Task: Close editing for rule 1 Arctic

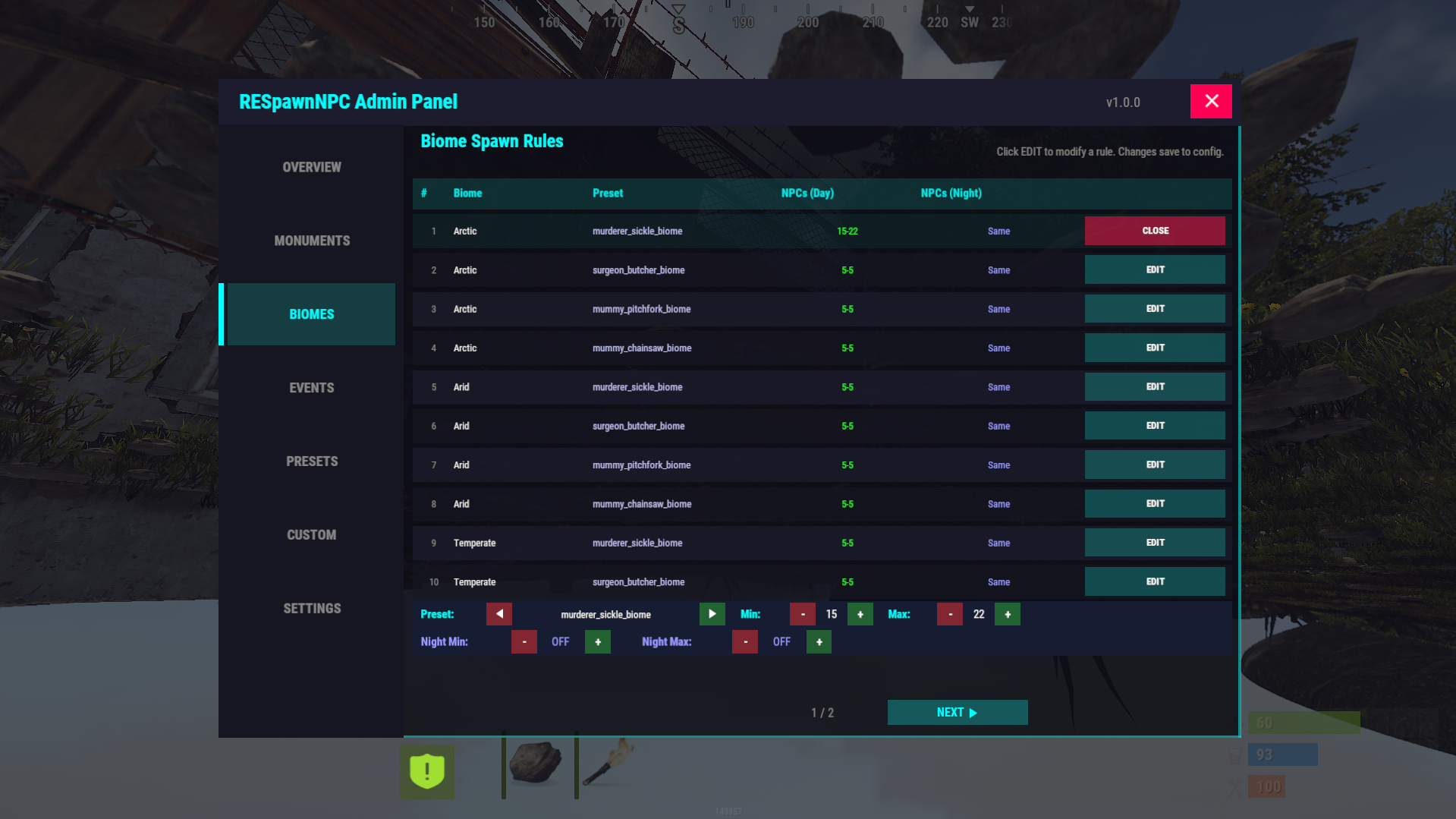Action: (1154, 231)
